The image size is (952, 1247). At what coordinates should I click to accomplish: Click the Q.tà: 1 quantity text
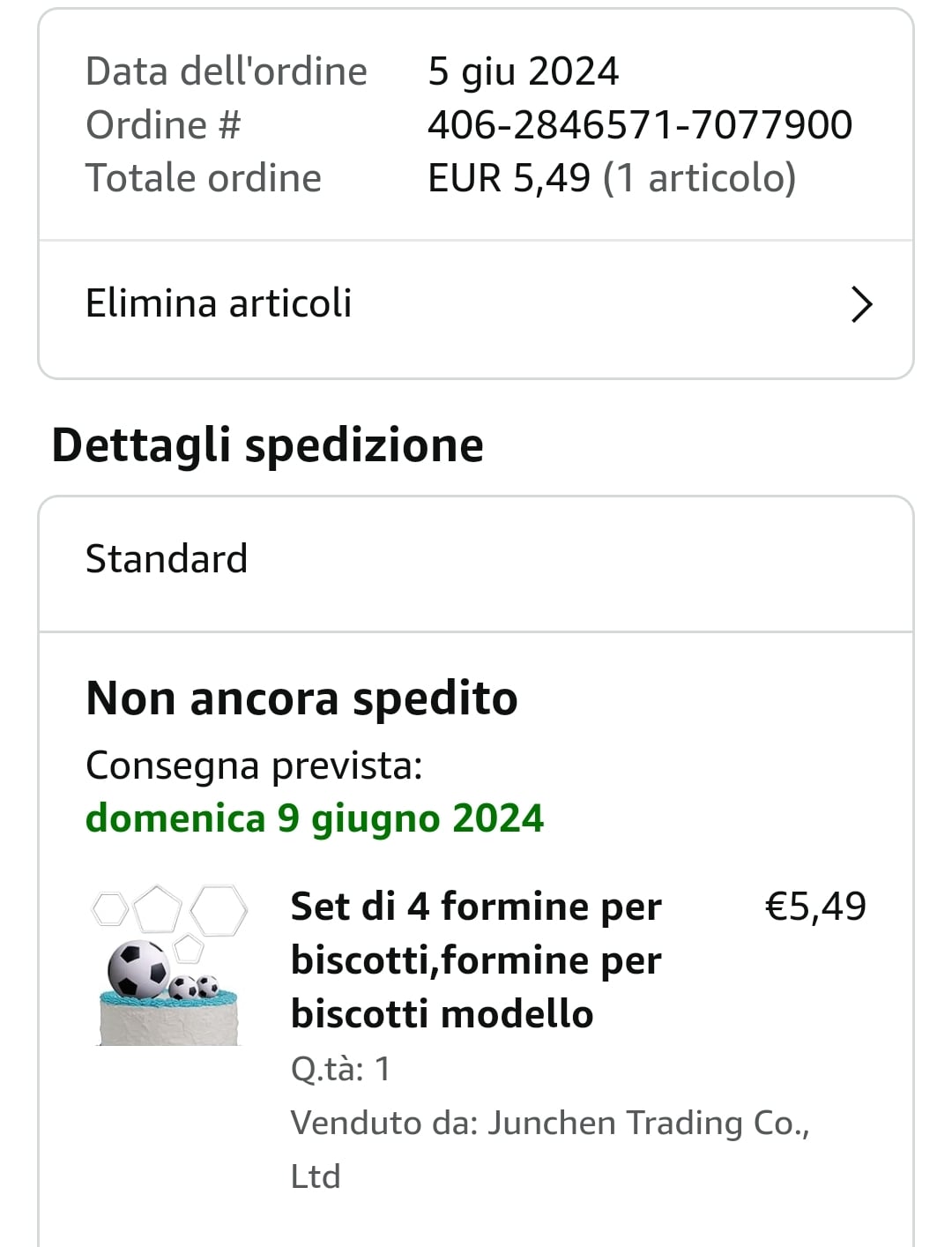[340, 1069]
